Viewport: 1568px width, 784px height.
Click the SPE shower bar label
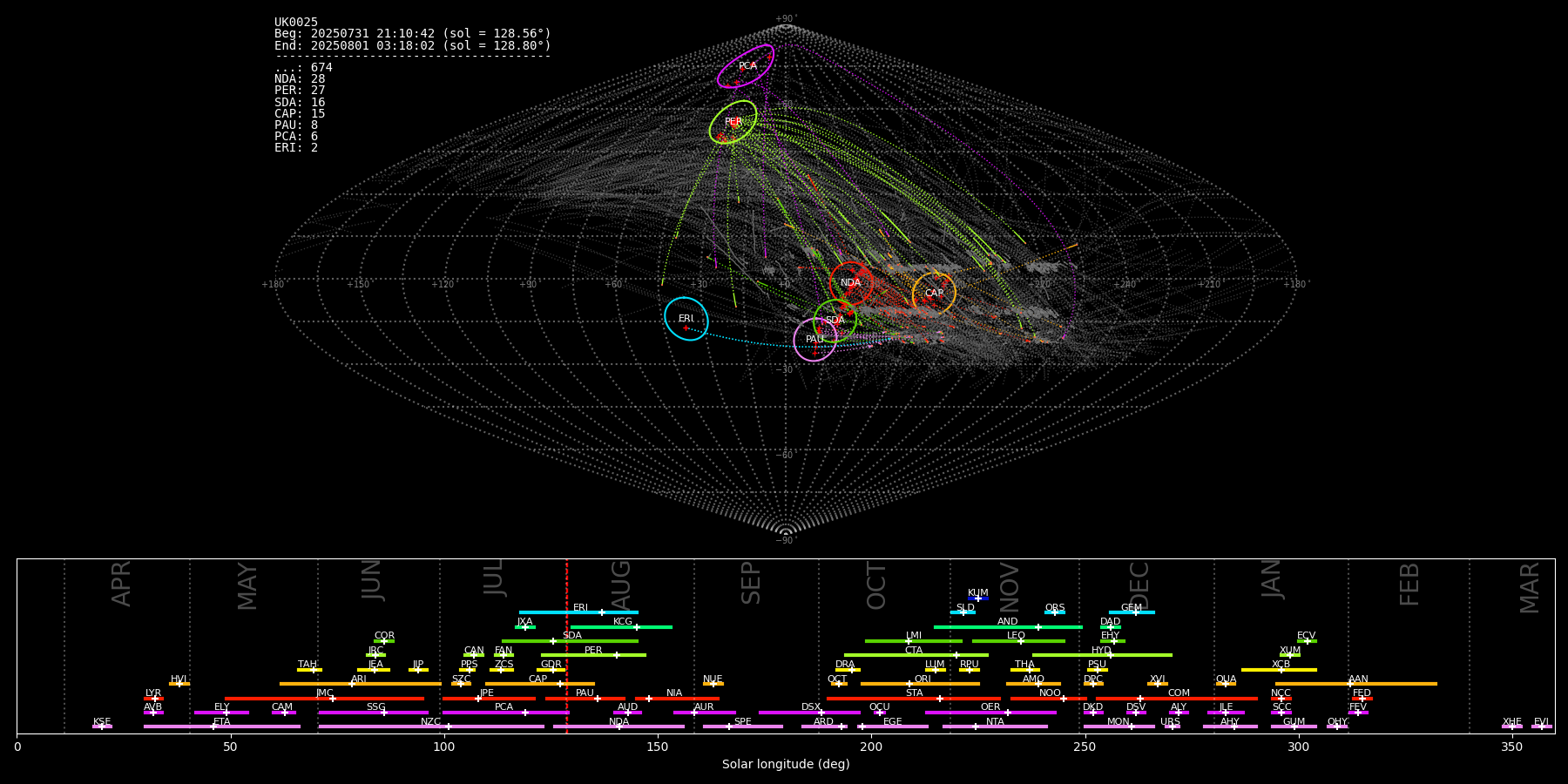pyautogui.click(x=743, y=722)
